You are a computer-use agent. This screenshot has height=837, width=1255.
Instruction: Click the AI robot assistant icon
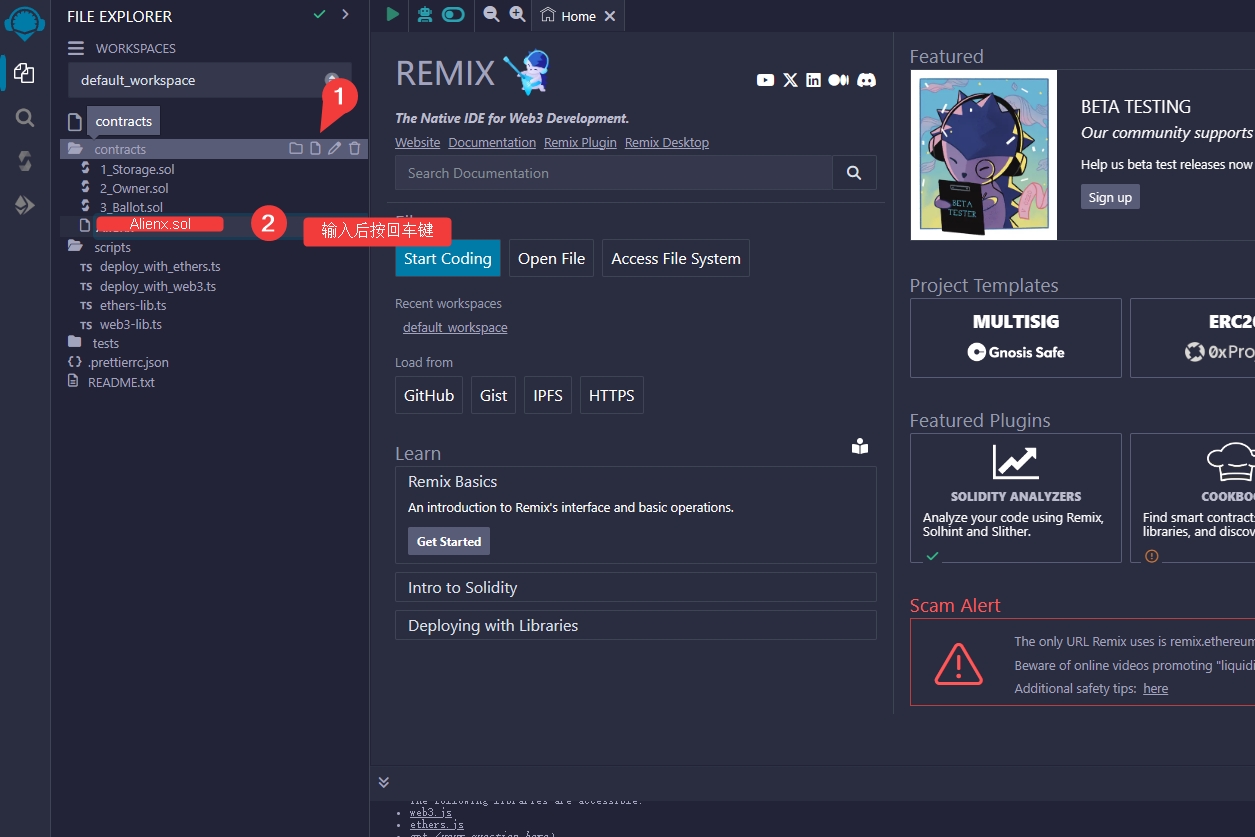pyautogui.click(x=425, y=14)
